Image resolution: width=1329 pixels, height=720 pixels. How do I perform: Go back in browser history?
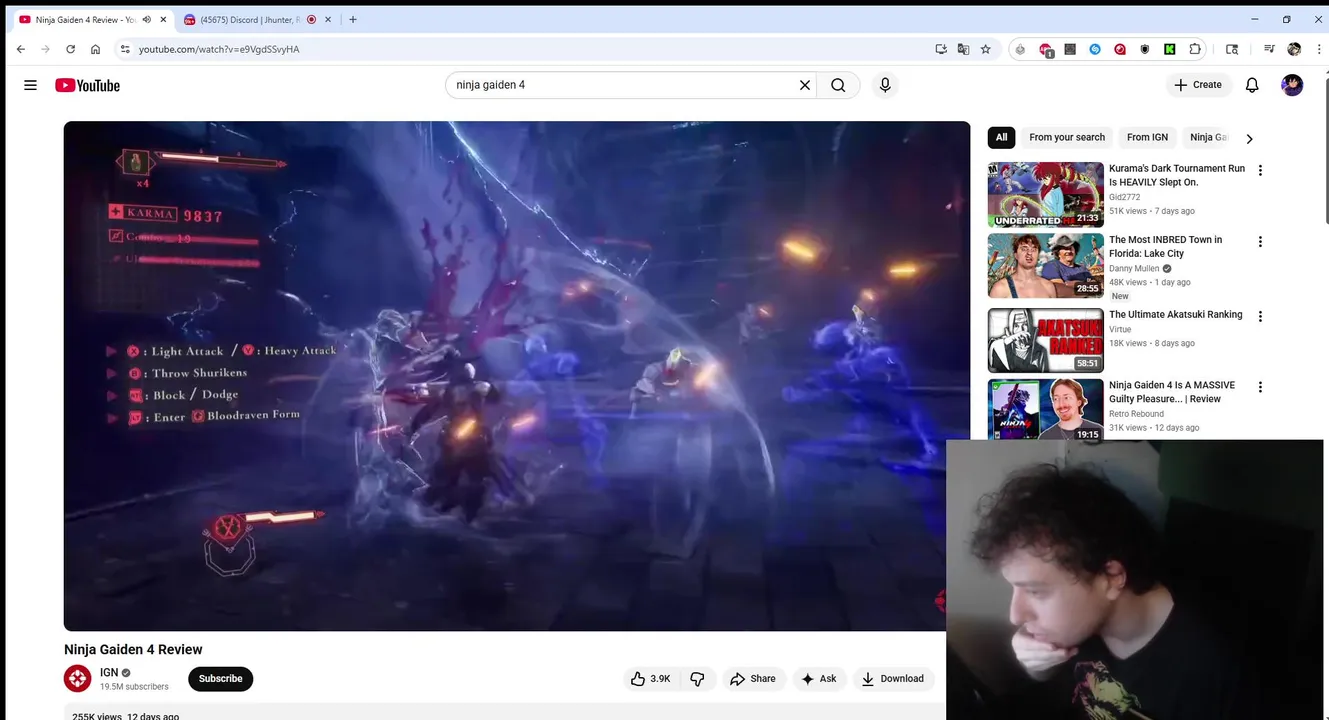point(21,49)
